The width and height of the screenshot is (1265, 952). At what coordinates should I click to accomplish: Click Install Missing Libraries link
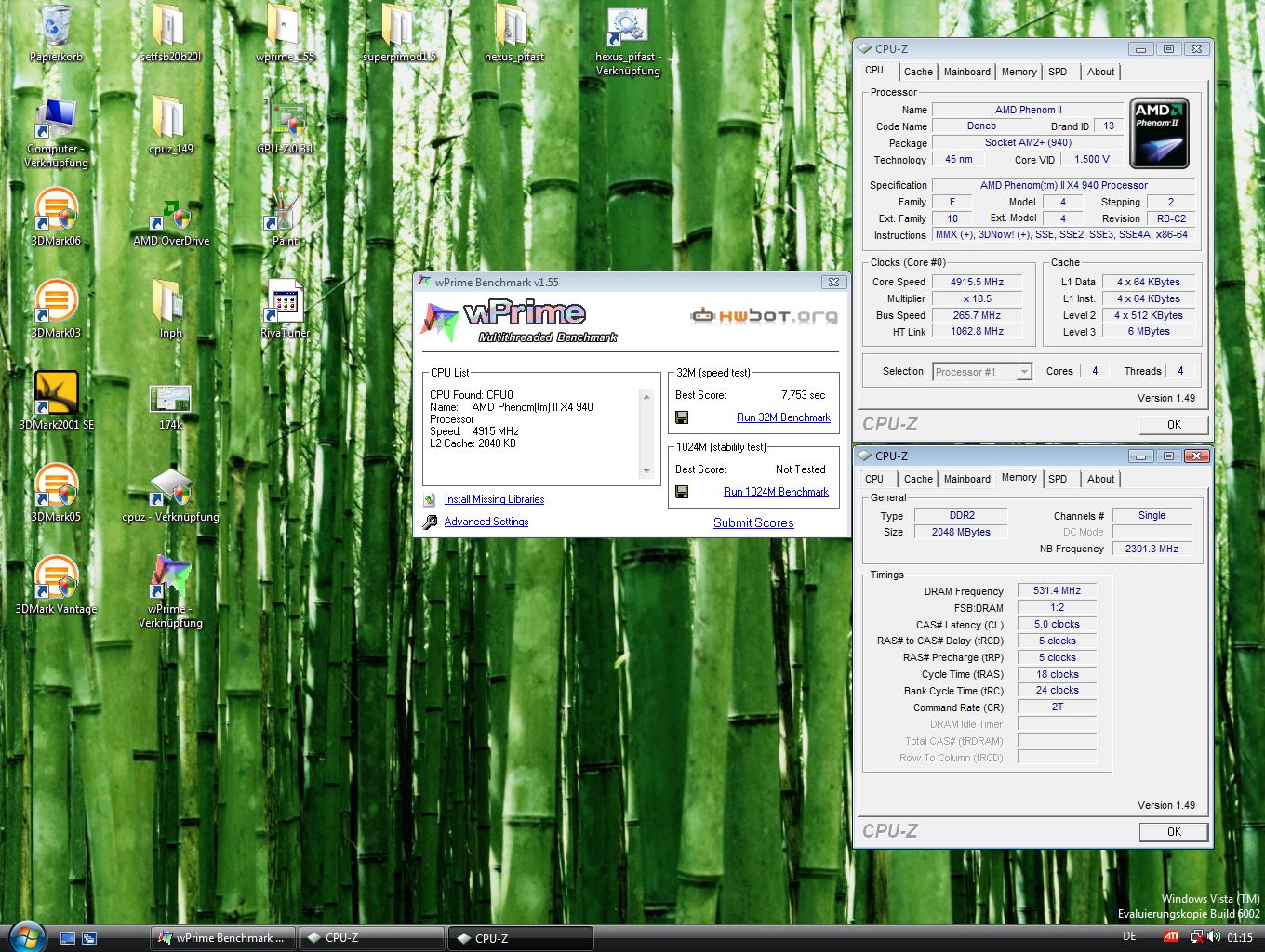(494, 499)
